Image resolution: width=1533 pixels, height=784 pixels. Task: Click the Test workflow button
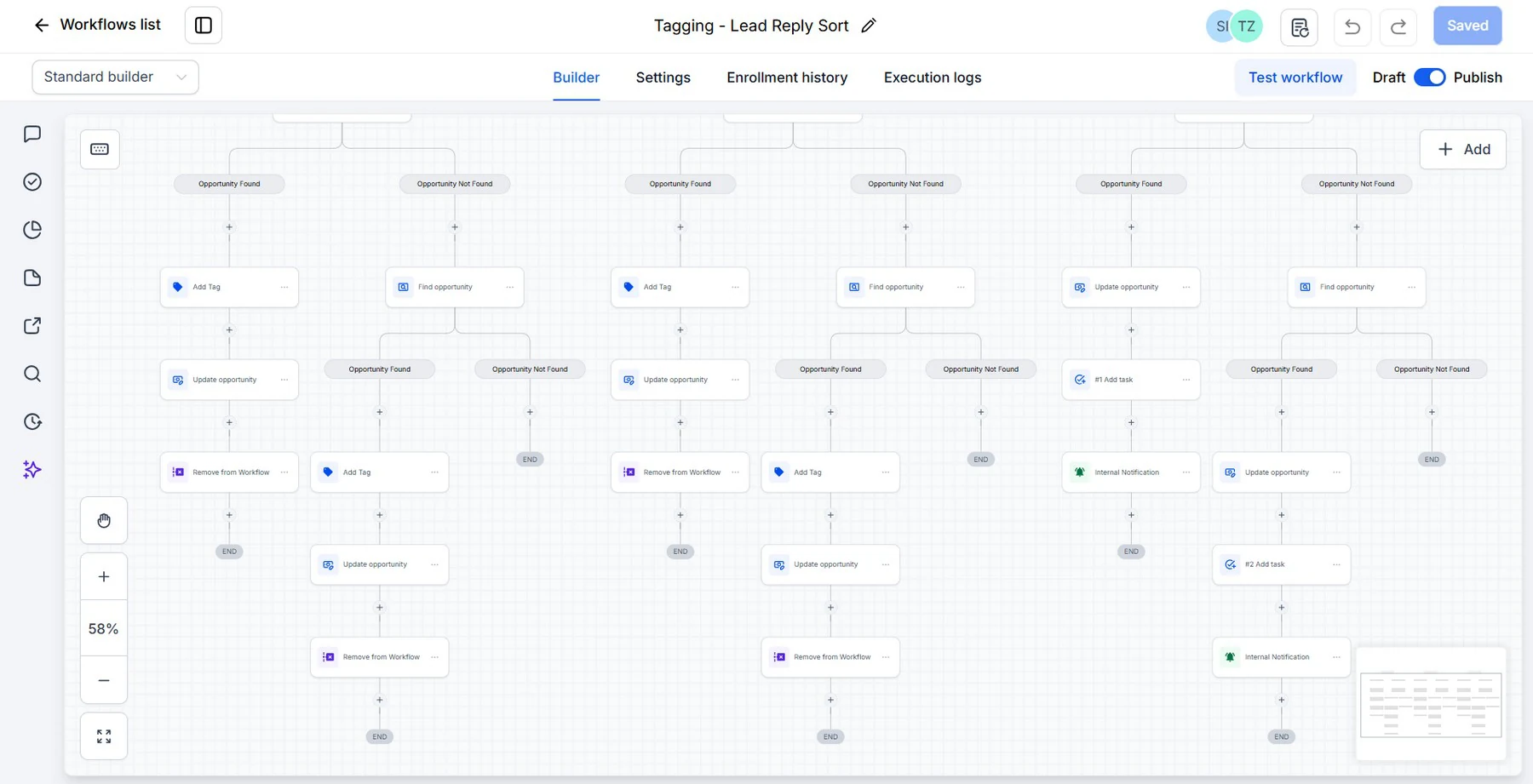[1295, 77]
